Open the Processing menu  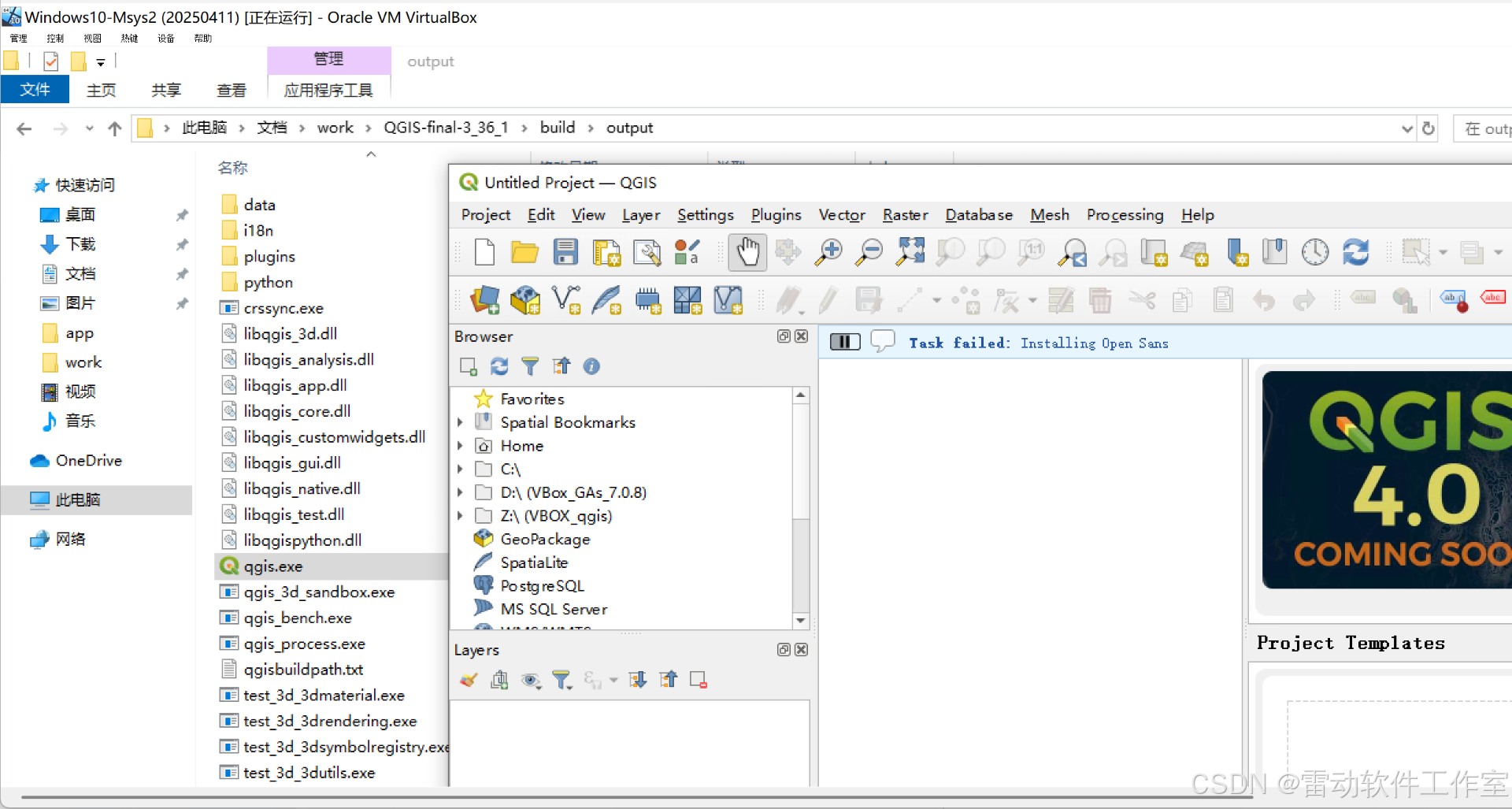(x=1125, y=215)
